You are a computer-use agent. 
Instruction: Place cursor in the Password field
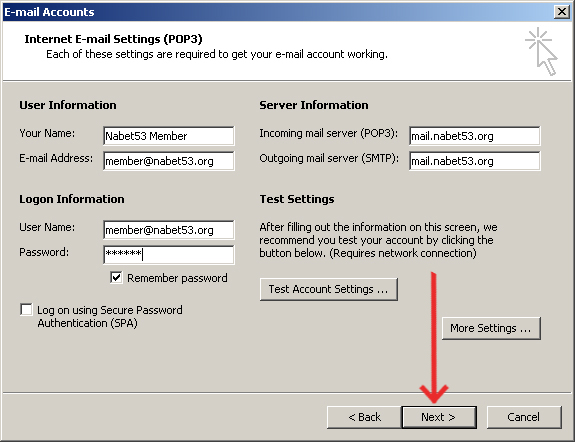[x=169, y=255]
